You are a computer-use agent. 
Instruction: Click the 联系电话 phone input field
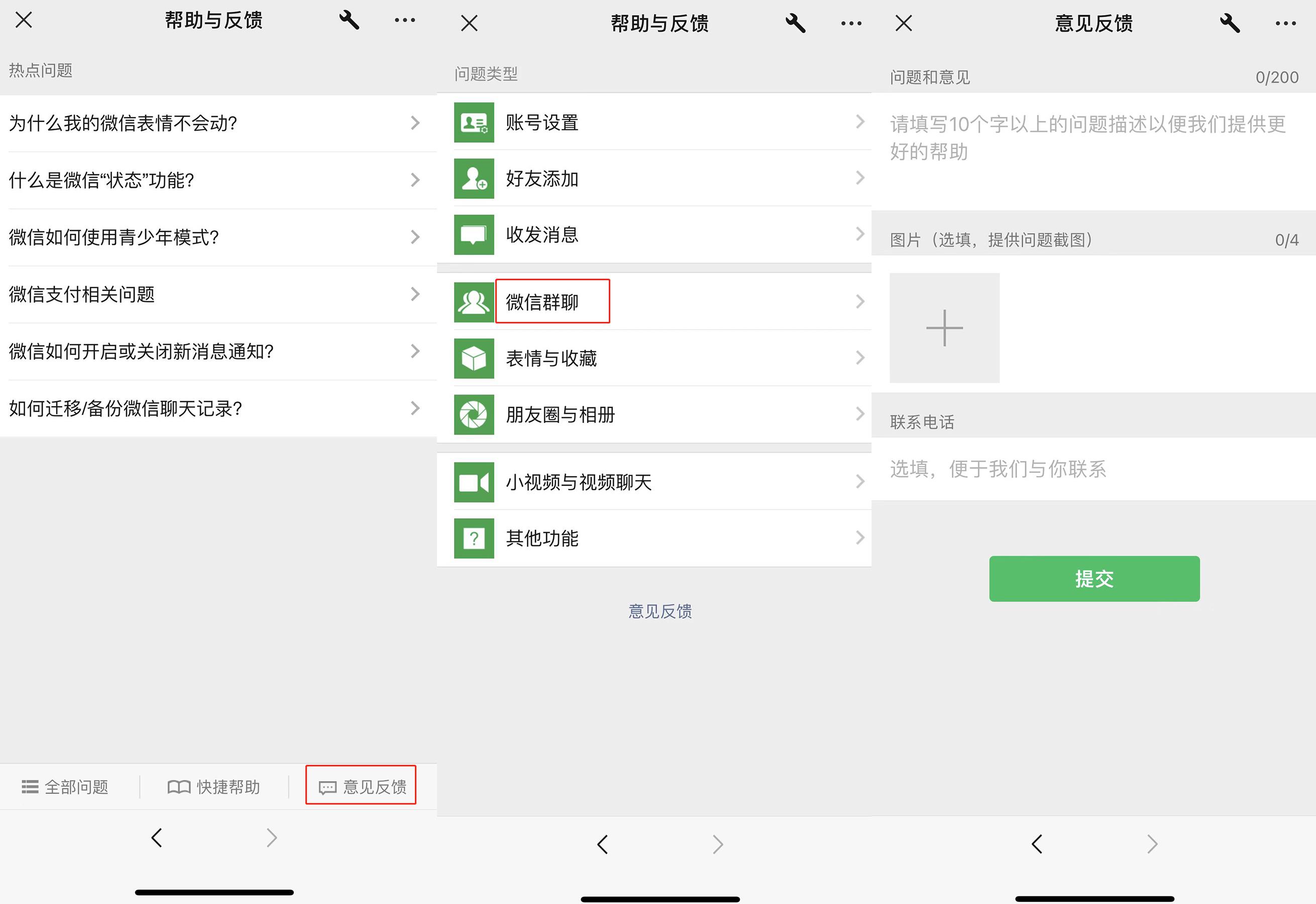tap(1093, 469)
